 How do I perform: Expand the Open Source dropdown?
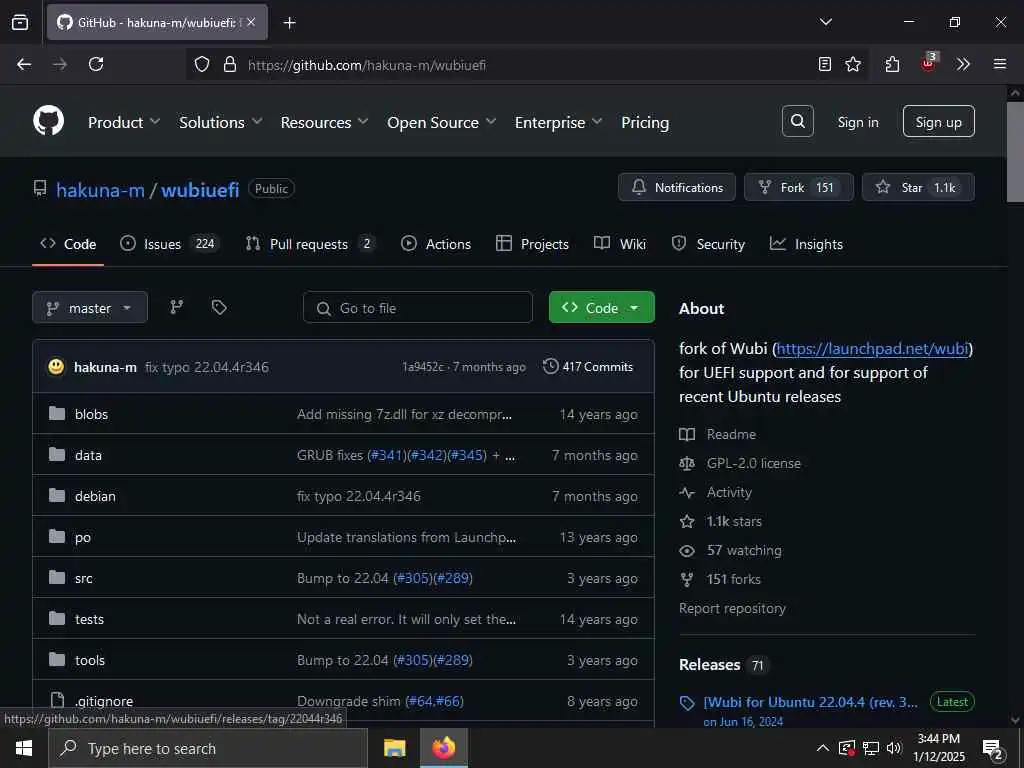click(x=441, y=122)
